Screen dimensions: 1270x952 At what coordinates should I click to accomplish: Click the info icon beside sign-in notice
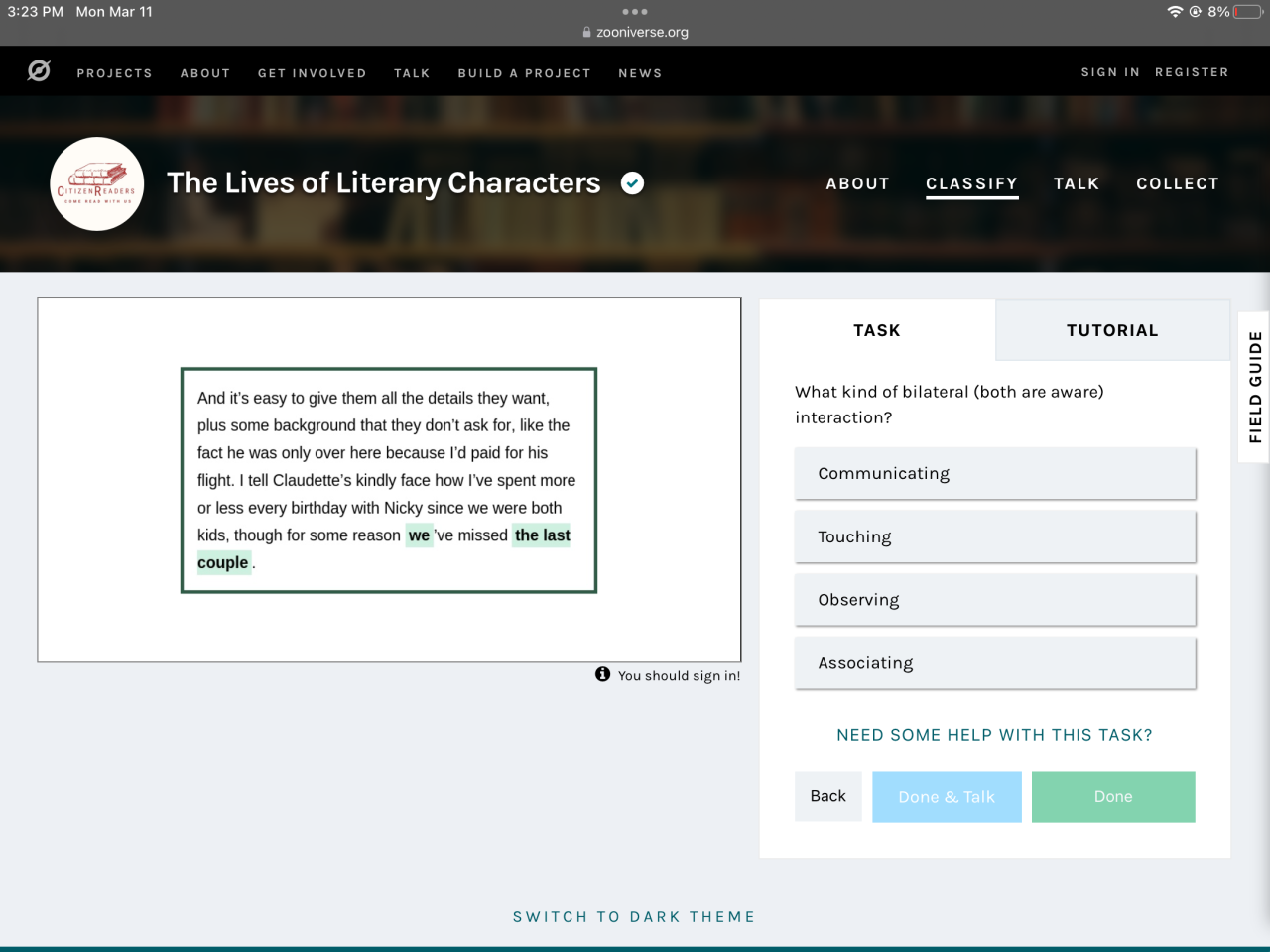tap(602, 674)
